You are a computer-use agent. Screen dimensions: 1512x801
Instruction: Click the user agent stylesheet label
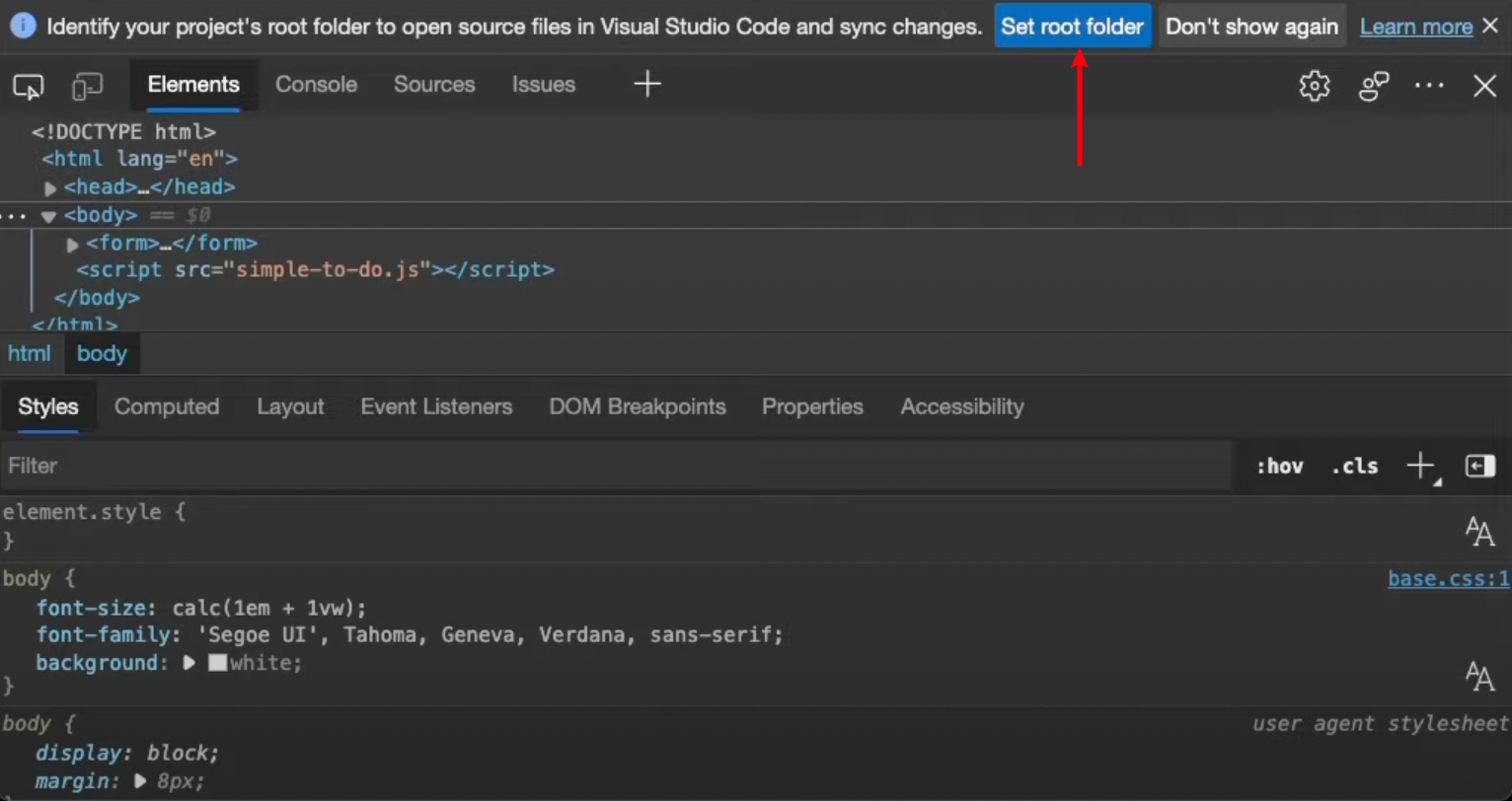pyautogui.click(x=1381, y=724)
